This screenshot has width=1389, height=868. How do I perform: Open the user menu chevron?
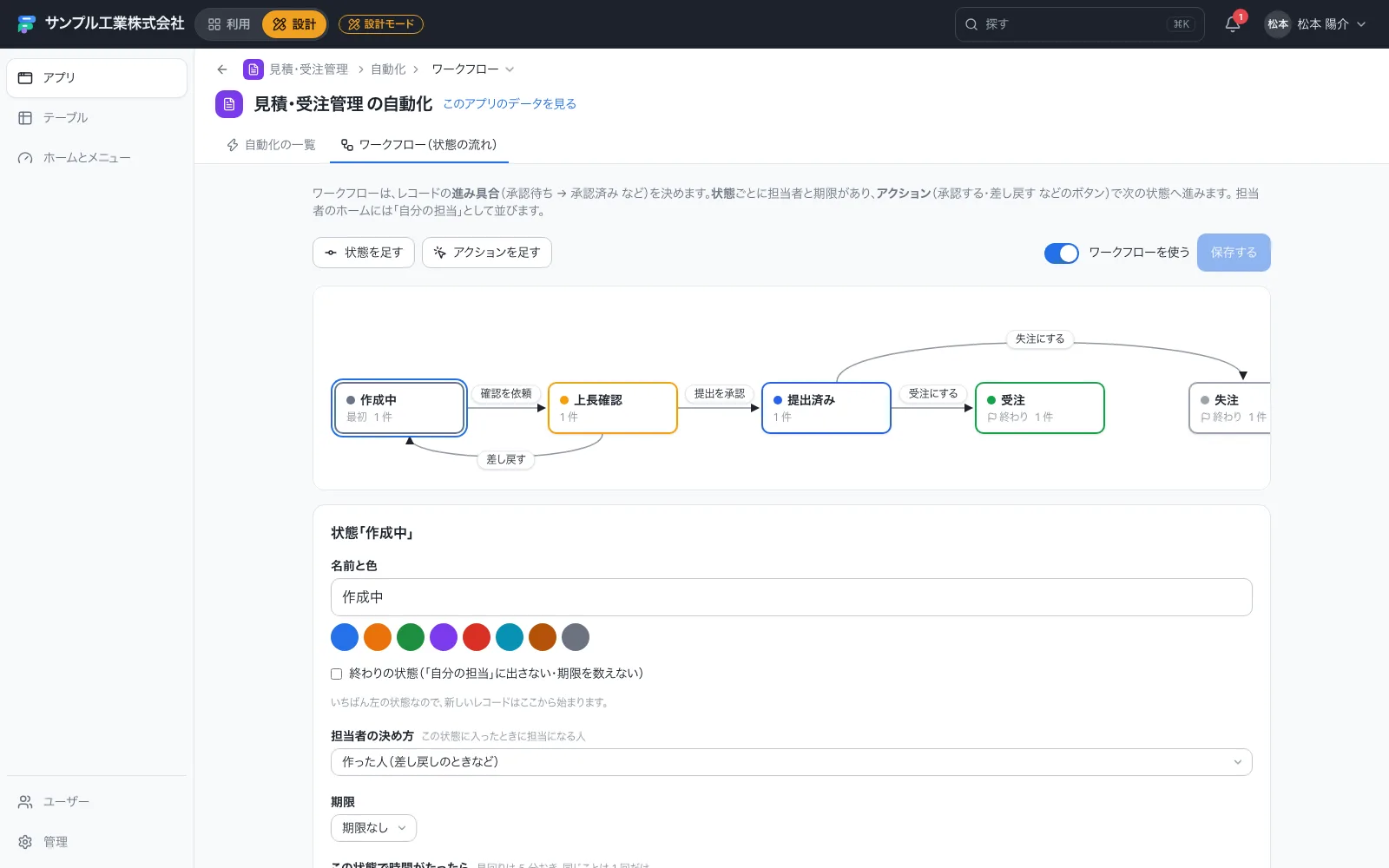tap(1361, 24)
